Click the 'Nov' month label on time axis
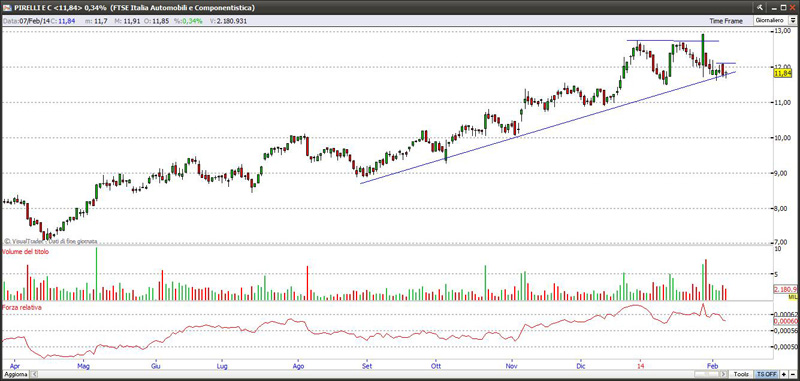Image resolution: width=800 pixels, height=381 pixels. 512,366
